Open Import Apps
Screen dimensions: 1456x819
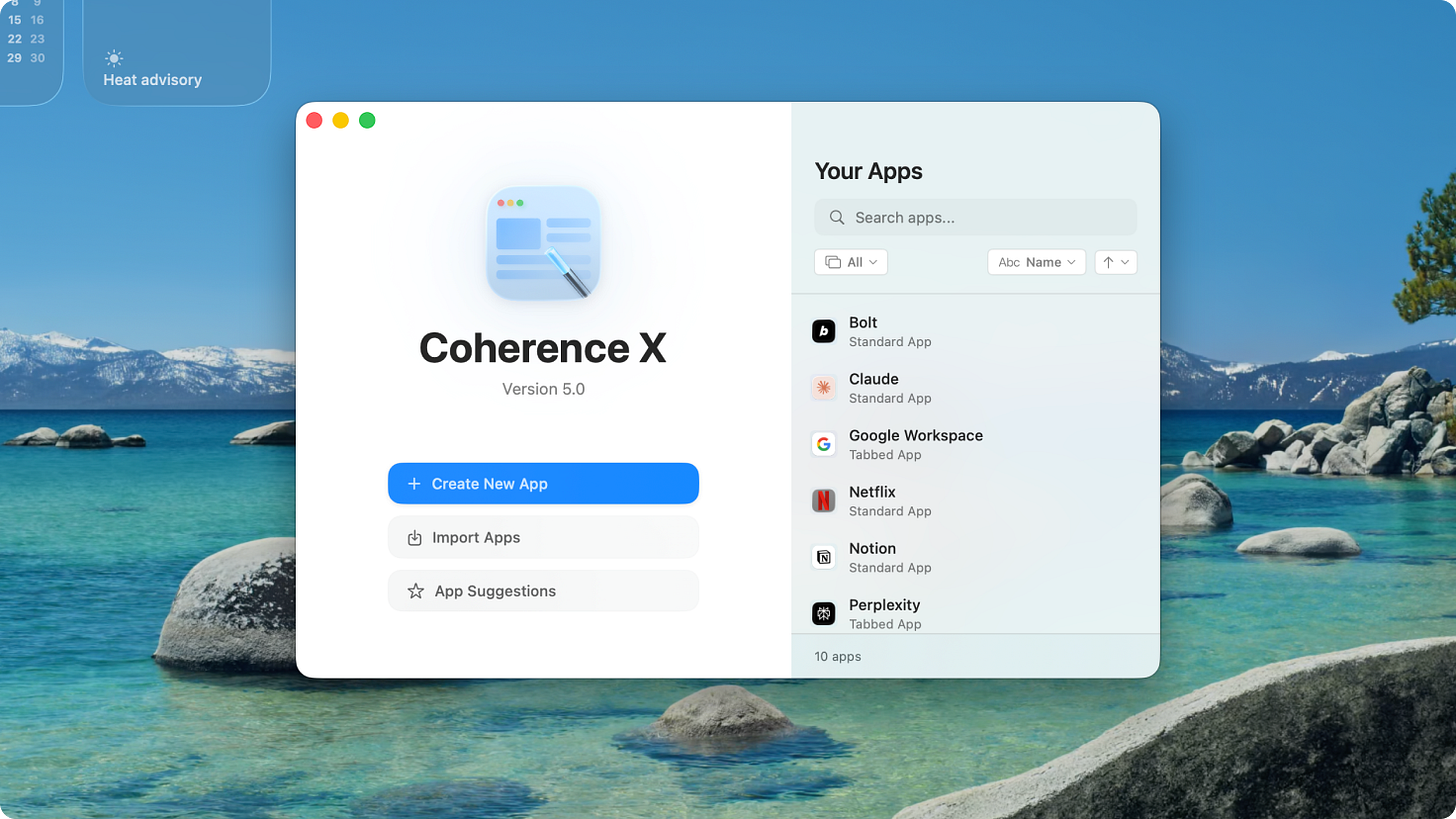tap(543, 538)
